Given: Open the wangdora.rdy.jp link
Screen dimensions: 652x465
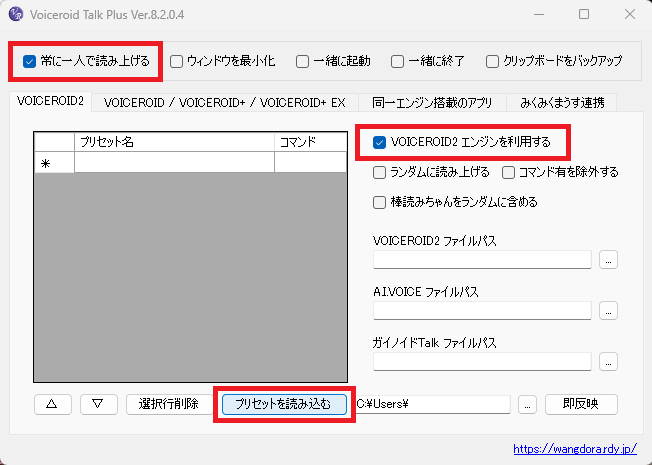Looking at the screenshot, I should click(x=575, y=449).
